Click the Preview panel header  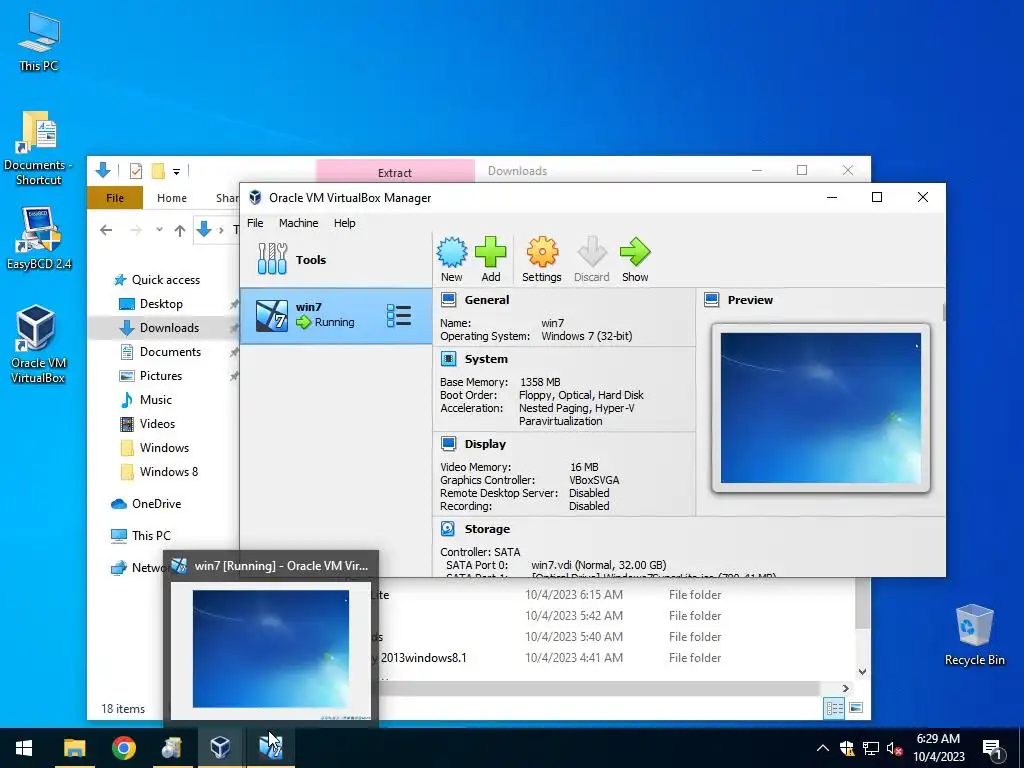[x=750, y=300]
